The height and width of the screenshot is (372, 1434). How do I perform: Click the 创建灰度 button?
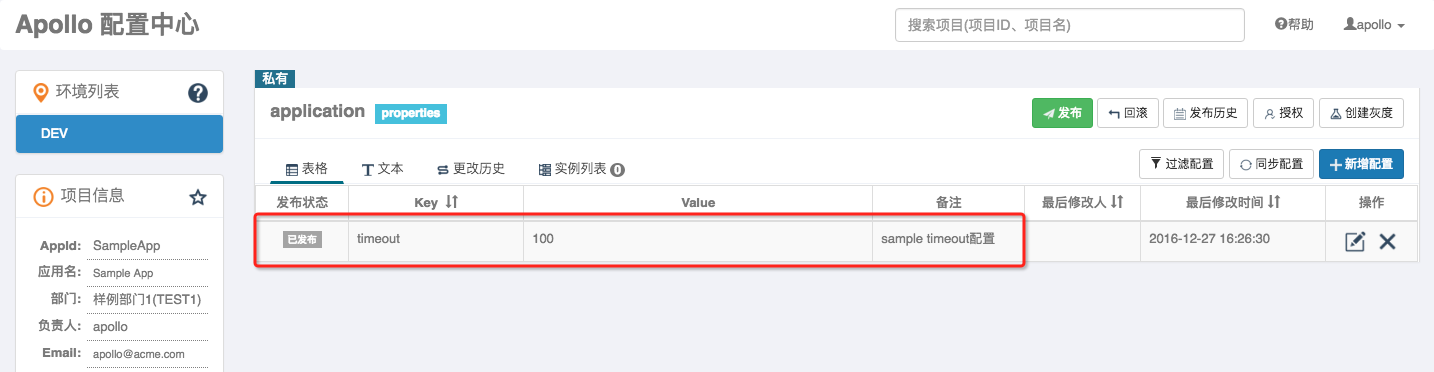tap(1361, 113)
